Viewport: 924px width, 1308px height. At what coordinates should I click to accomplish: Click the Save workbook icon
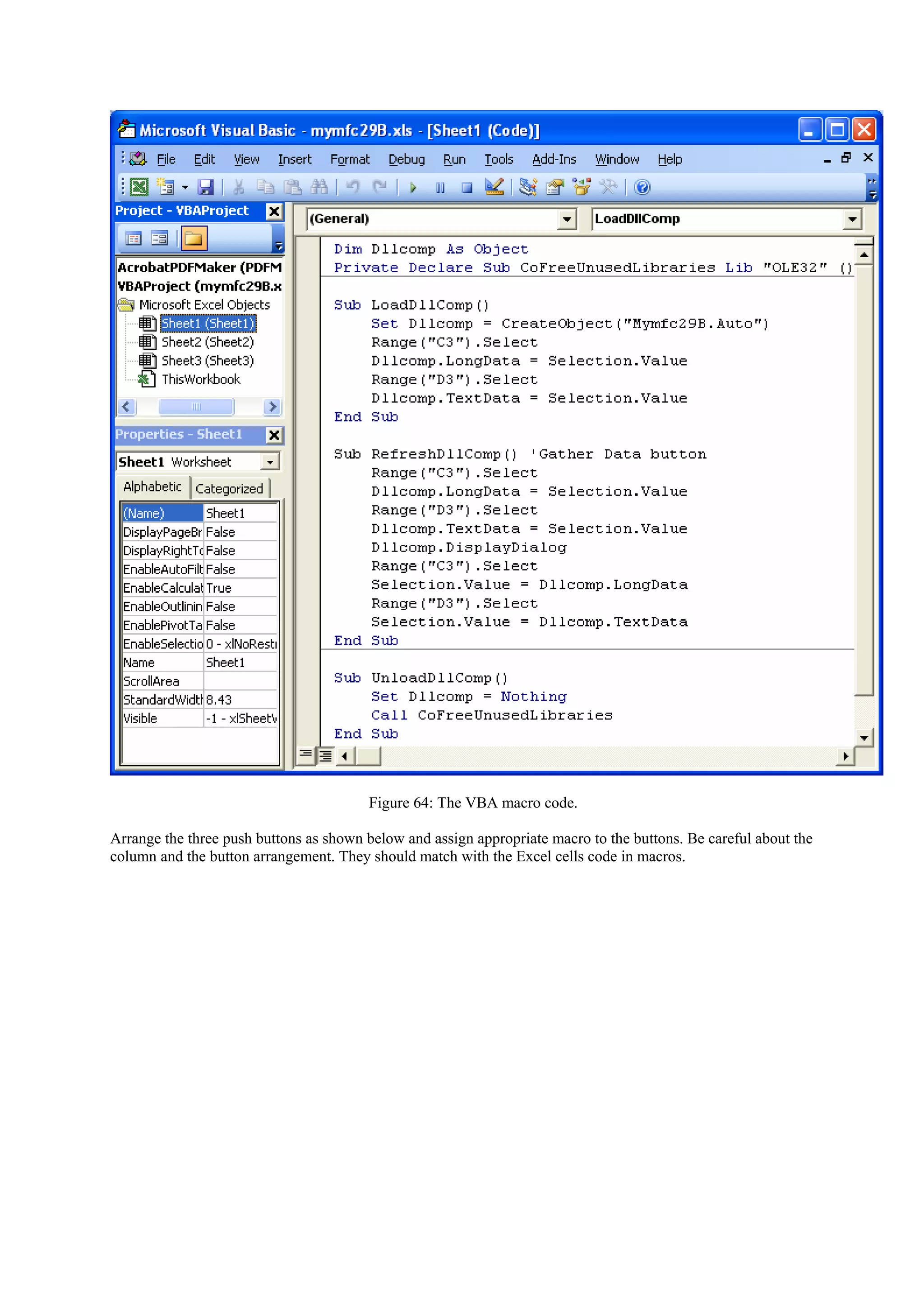click(206, 187)
